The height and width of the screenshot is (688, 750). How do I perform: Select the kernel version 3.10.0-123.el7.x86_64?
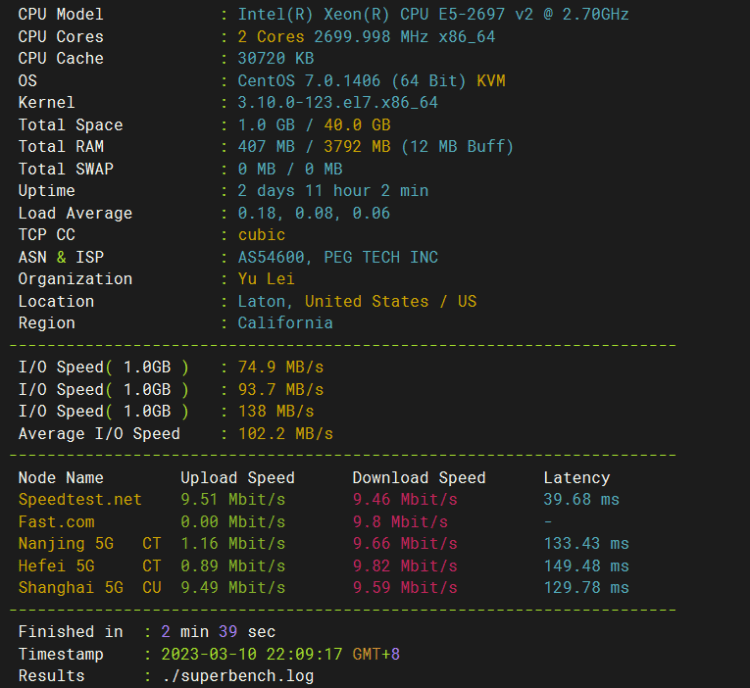(x=338, y=102)
